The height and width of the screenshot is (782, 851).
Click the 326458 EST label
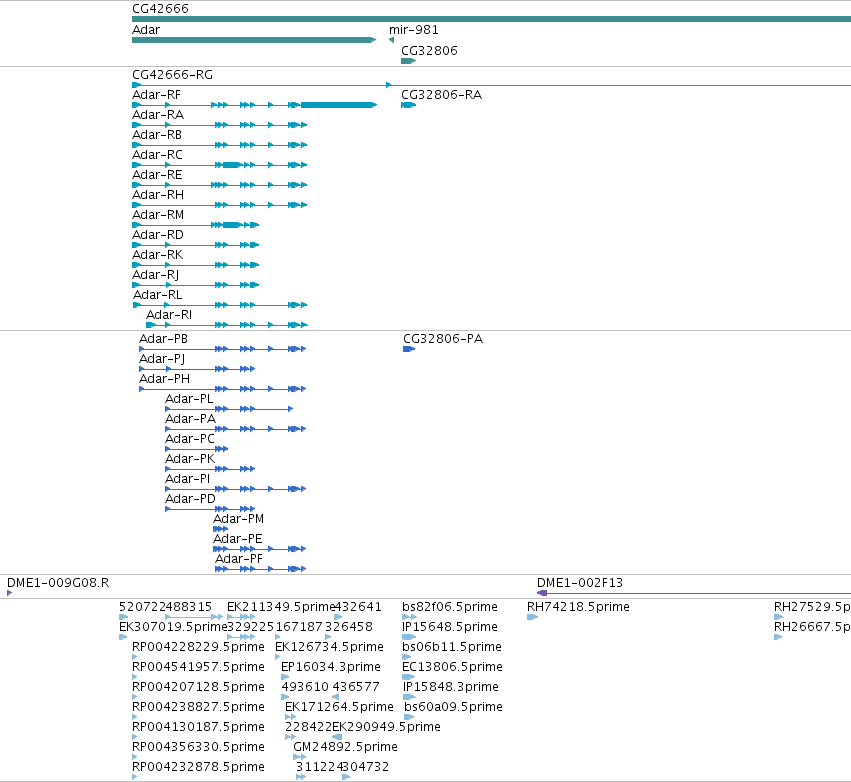pos(348,627)
